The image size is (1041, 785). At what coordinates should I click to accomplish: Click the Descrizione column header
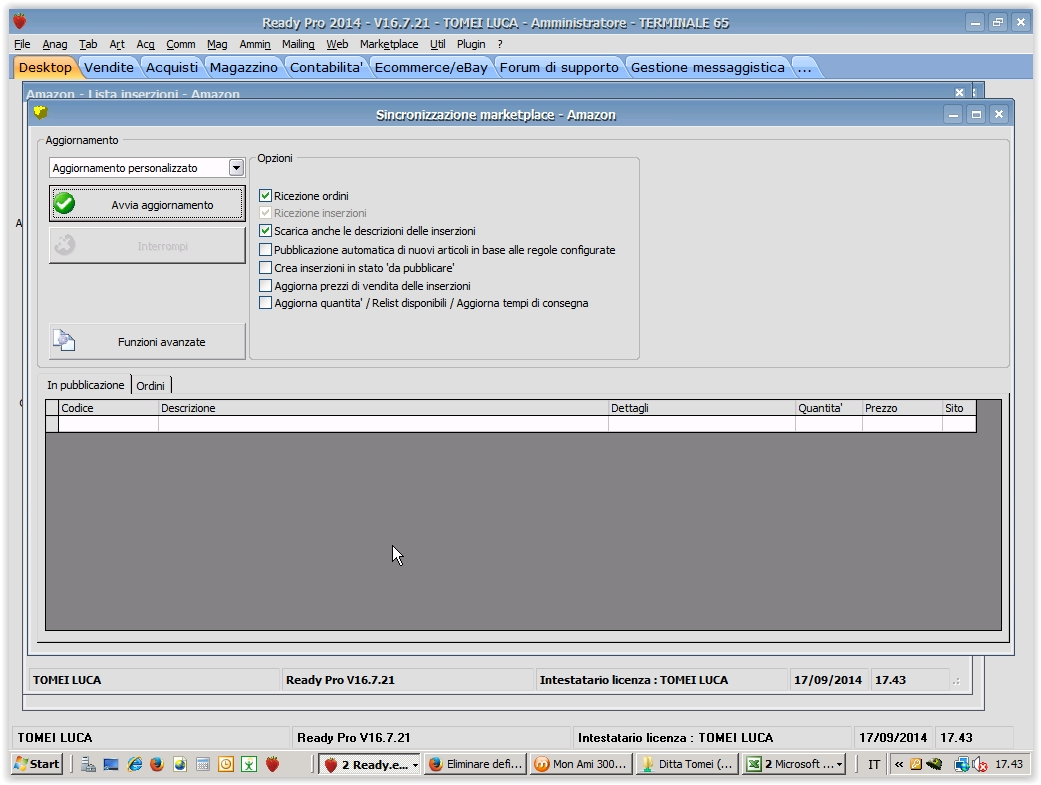(x=383, y=408)
